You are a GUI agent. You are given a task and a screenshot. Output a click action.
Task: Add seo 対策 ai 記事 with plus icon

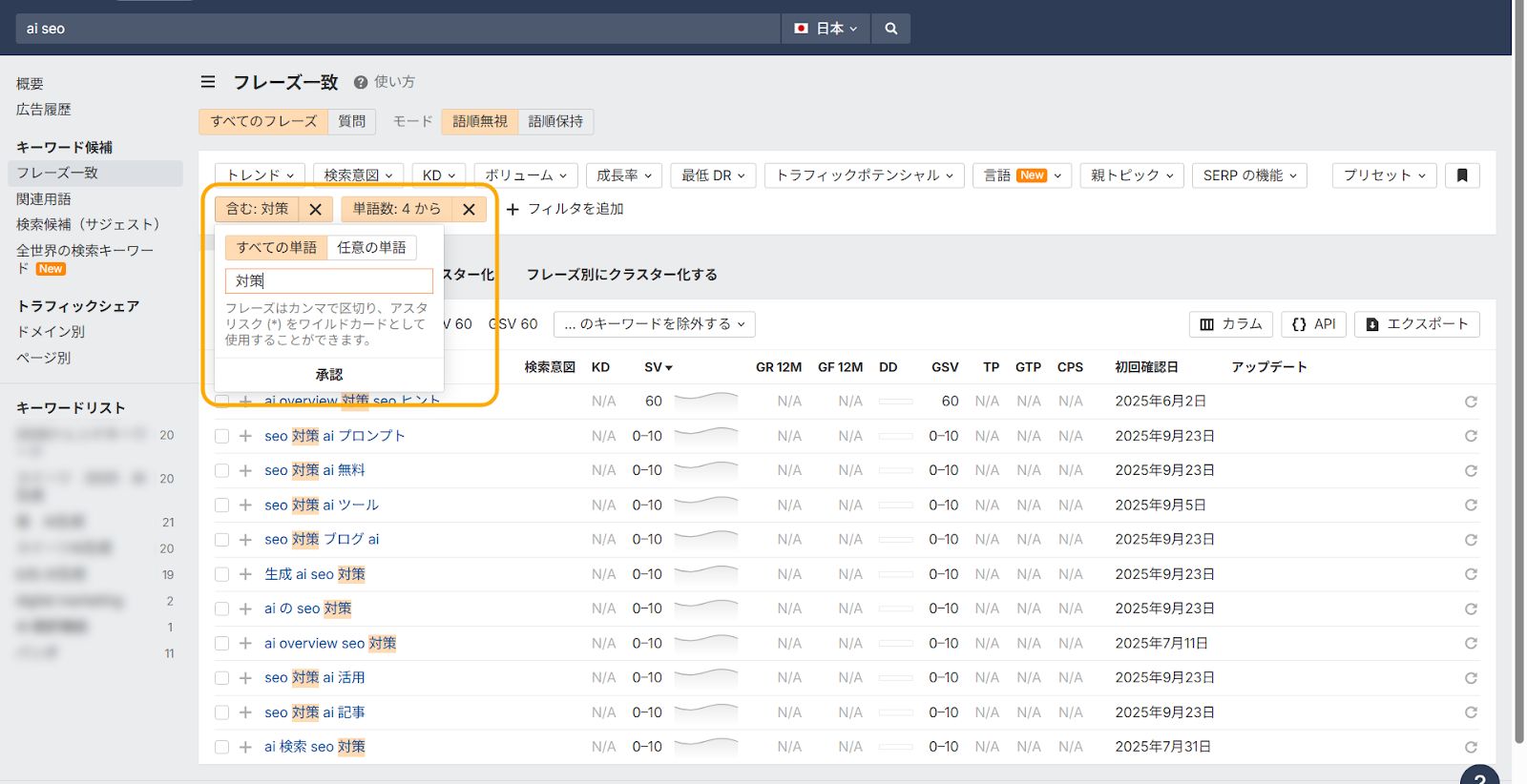pyautogui.click(x=245, y=712)
